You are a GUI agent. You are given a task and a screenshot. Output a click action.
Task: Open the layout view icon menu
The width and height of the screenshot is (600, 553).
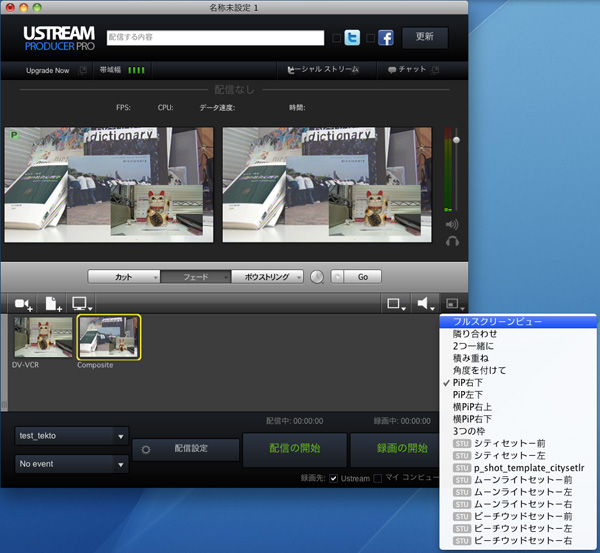pos(397,303)
